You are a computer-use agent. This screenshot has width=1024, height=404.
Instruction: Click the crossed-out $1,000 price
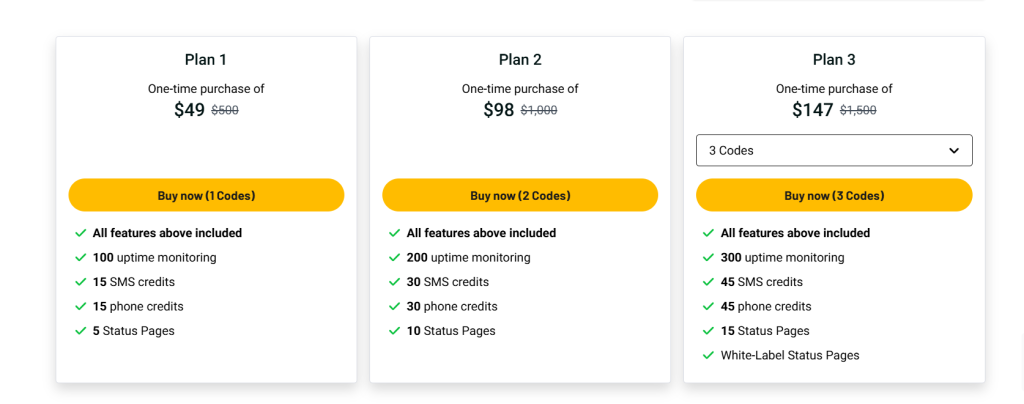539,111
